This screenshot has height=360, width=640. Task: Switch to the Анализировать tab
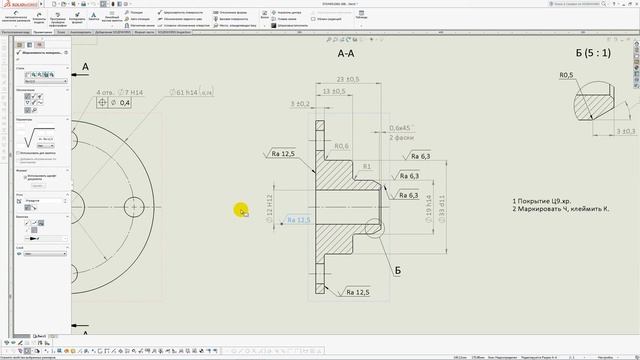pos(80,32)
